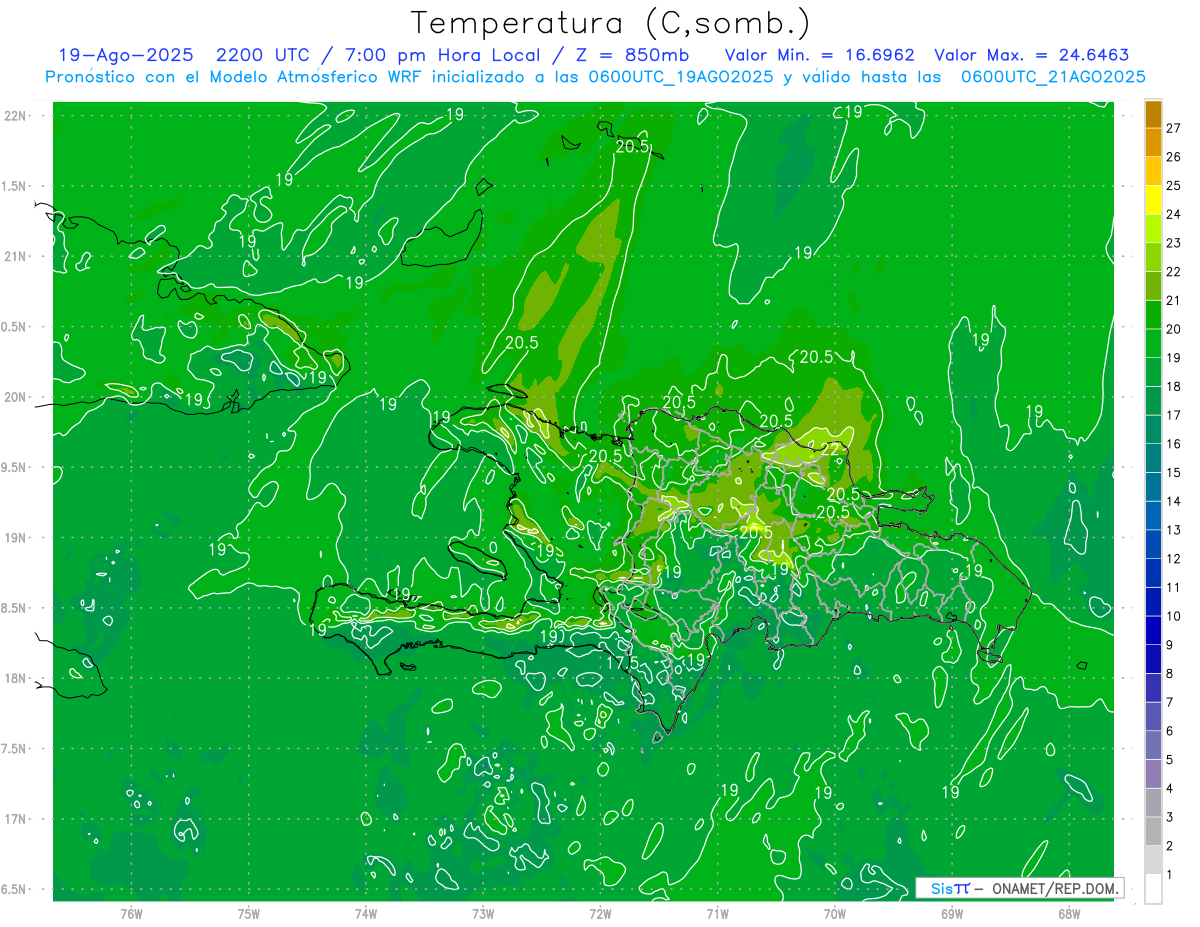1200x927 pixels.
Task: Click the '70W' longitude axis label
Action: coord(835,914)
